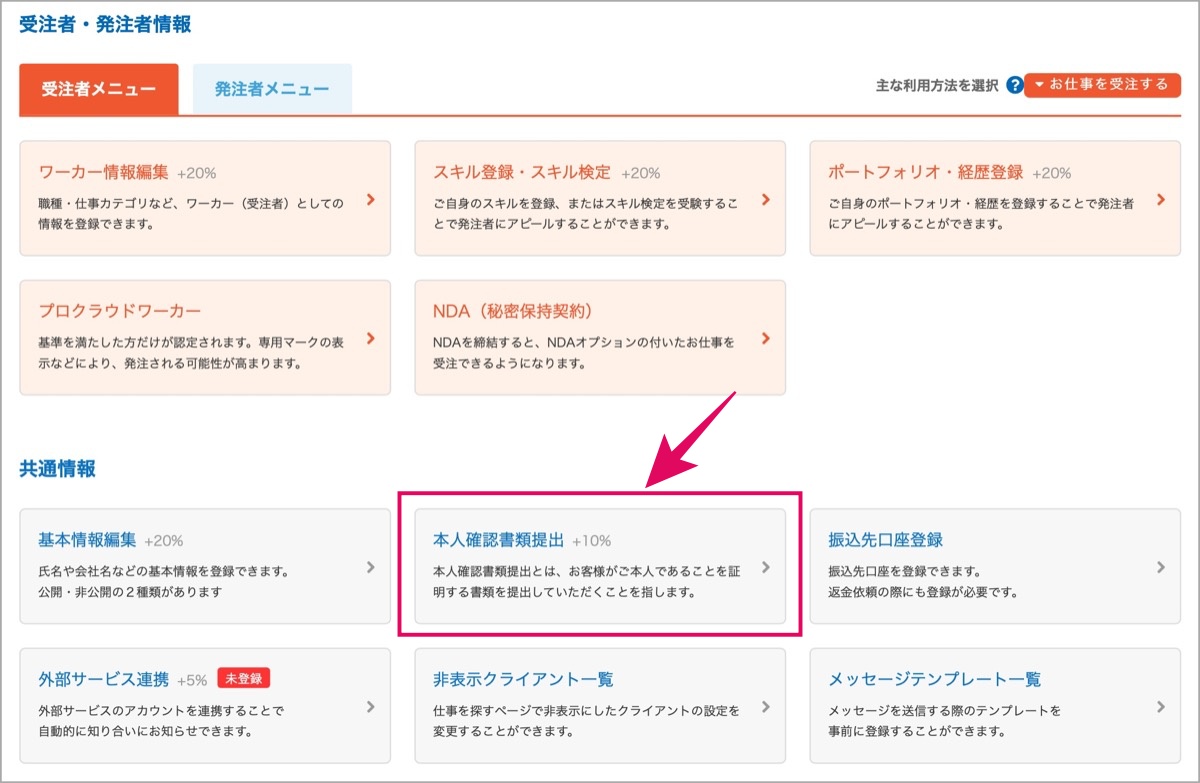Image resolution: width=1200 pixels, height=783 pixels.
Task: Open プロクラウドワーカー link
Action: [x=120, y=311]
